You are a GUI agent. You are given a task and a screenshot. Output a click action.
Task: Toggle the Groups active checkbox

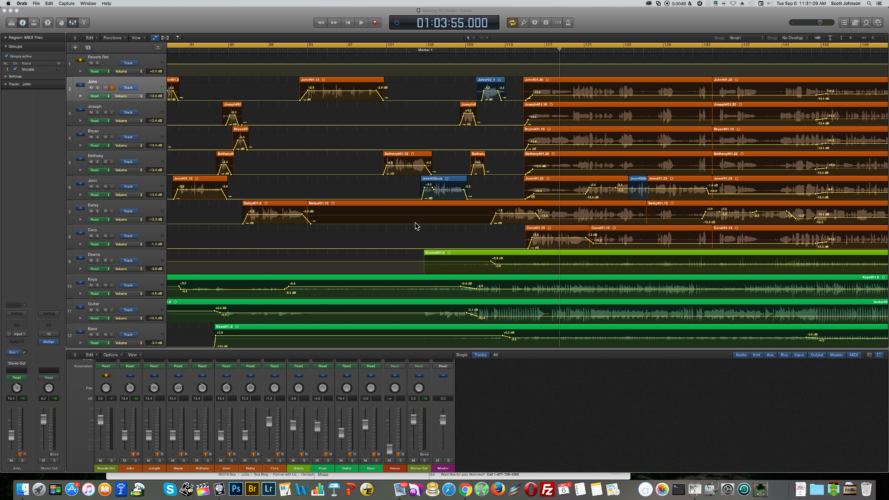7,56
